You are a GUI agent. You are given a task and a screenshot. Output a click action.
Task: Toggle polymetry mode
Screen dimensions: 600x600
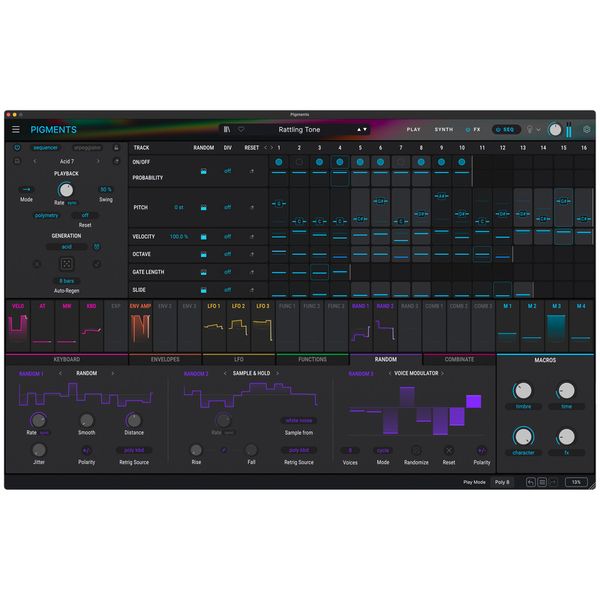coord(47,215)
